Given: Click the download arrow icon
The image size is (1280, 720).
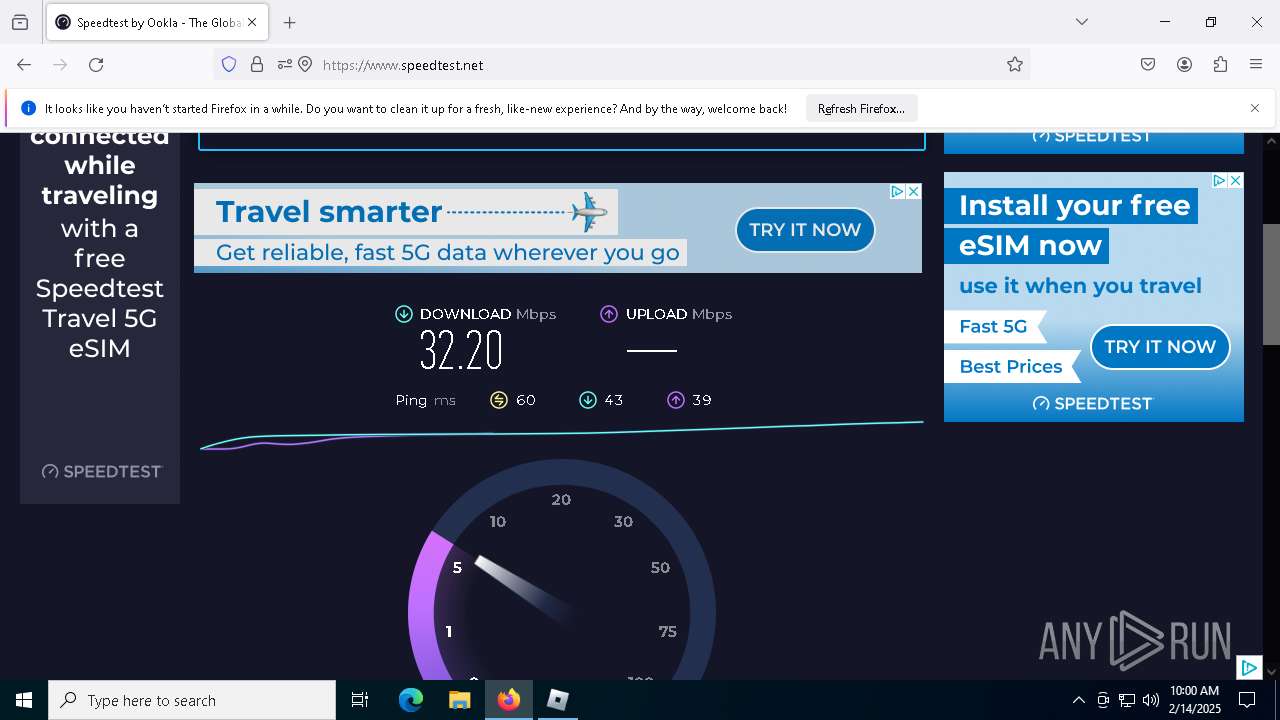Looking at the screenshot, I should coord(404,314).
